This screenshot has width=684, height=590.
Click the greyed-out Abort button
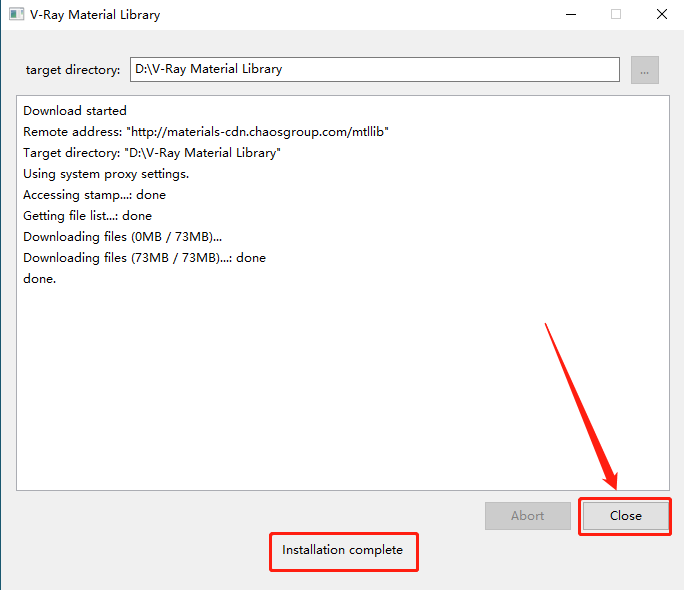527,516
